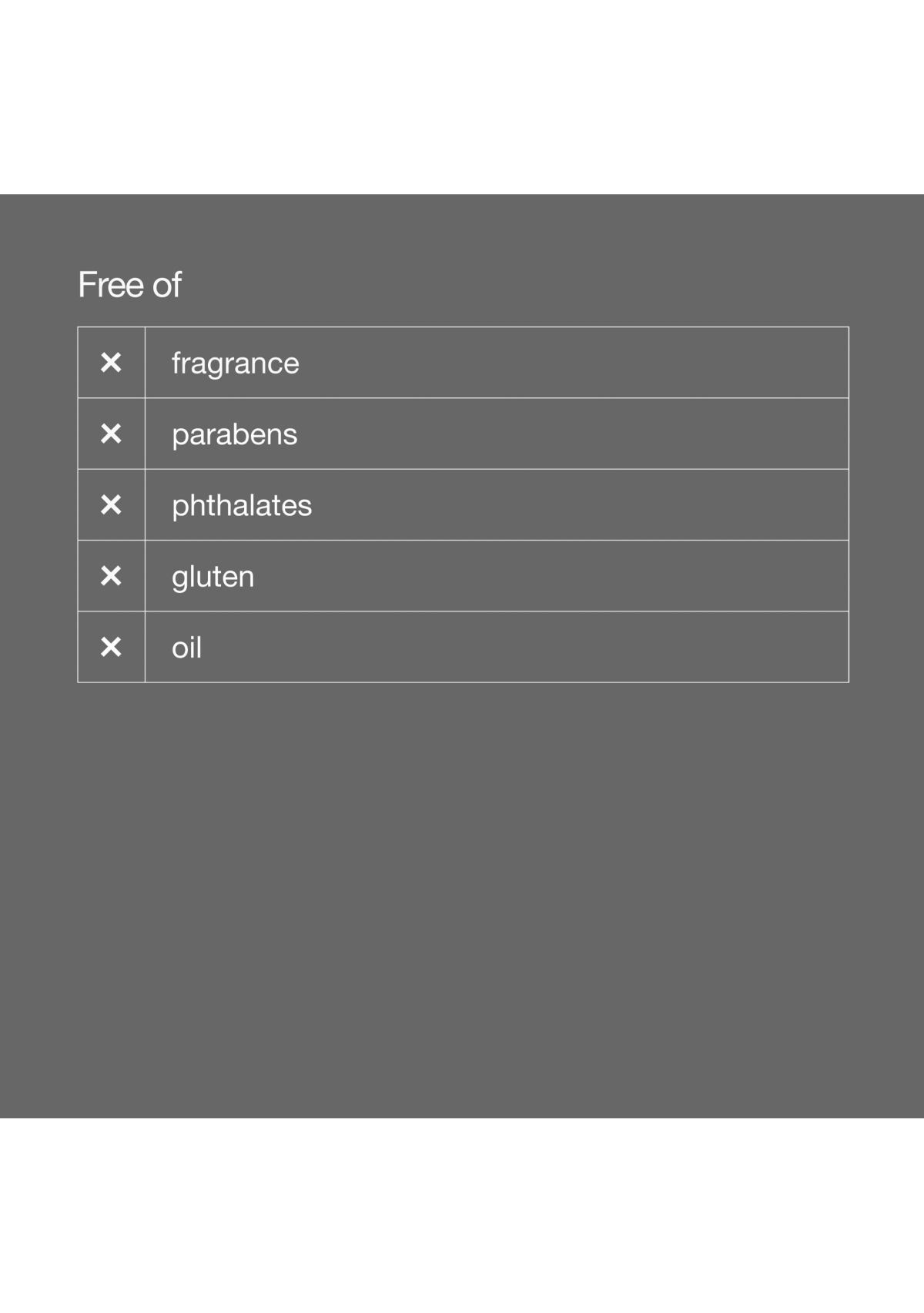Click the 'oil' text label
Screen dimensions: 924x1313
point(186,648)
